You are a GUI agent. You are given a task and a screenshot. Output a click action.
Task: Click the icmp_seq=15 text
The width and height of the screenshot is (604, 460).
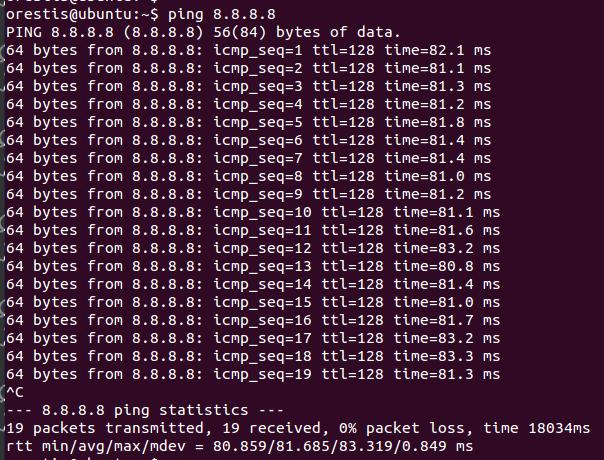click(262, 303)
